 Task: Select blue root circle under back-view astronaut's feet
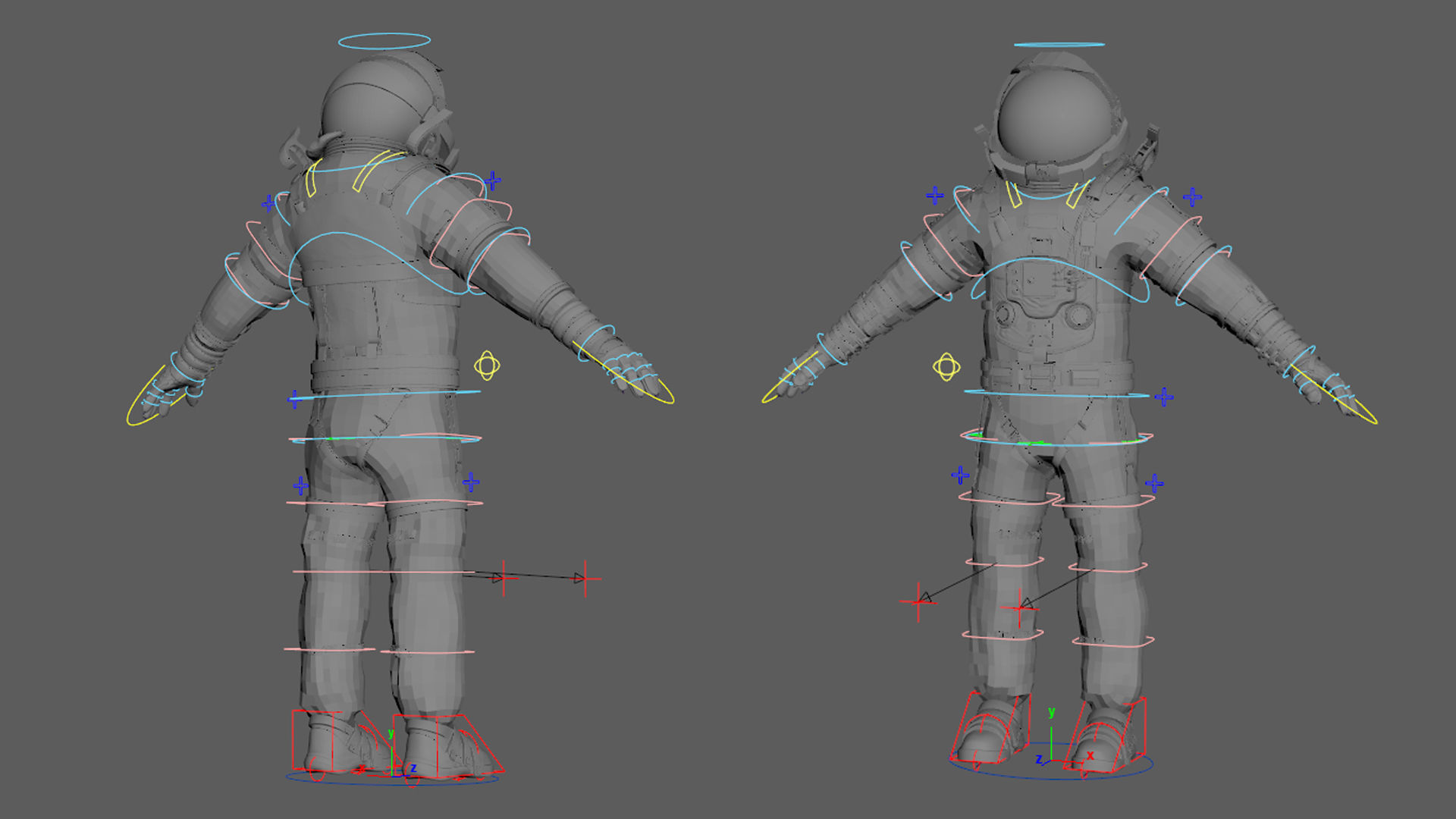(393, 777)
